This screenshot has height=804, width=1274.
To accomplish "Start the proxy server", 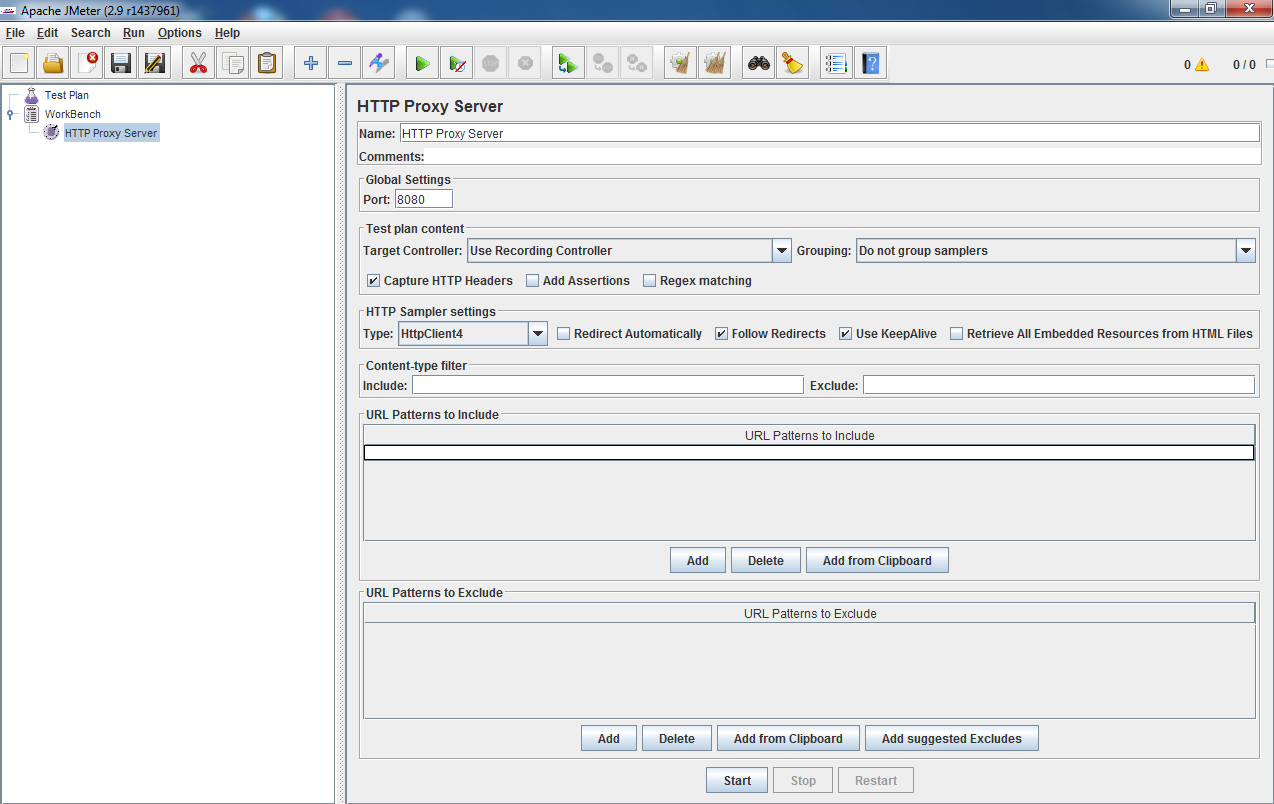I will (738, 781).
